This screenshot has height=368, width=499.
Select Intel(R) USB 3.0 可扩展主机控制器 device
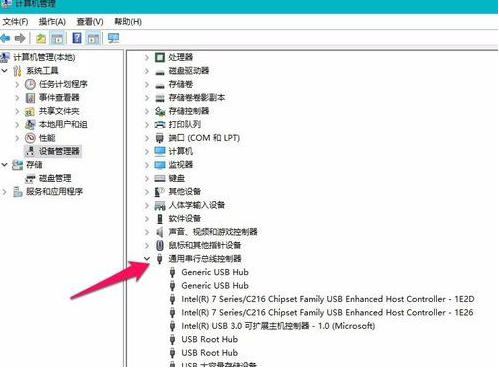(x=278, y=326)
